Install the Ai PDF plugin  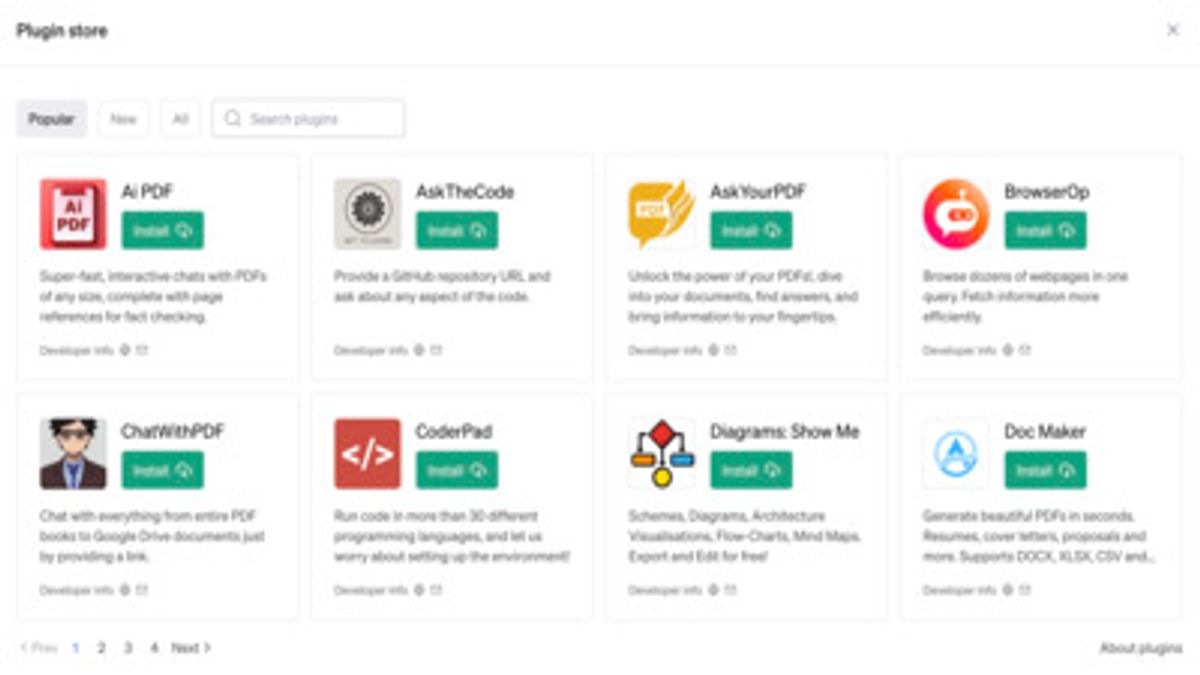click(x=162, y=231)
